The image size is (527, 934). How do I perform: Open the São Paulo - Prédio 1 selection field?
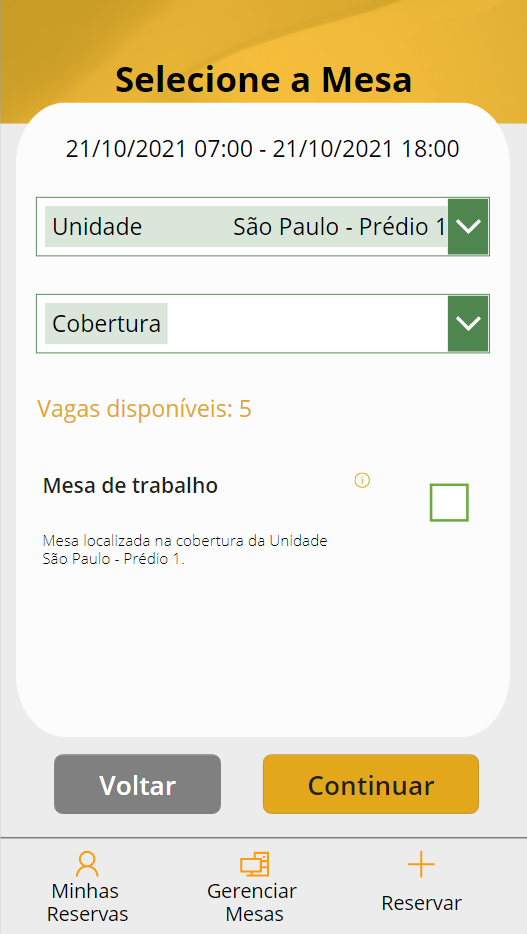click(263, 227)
